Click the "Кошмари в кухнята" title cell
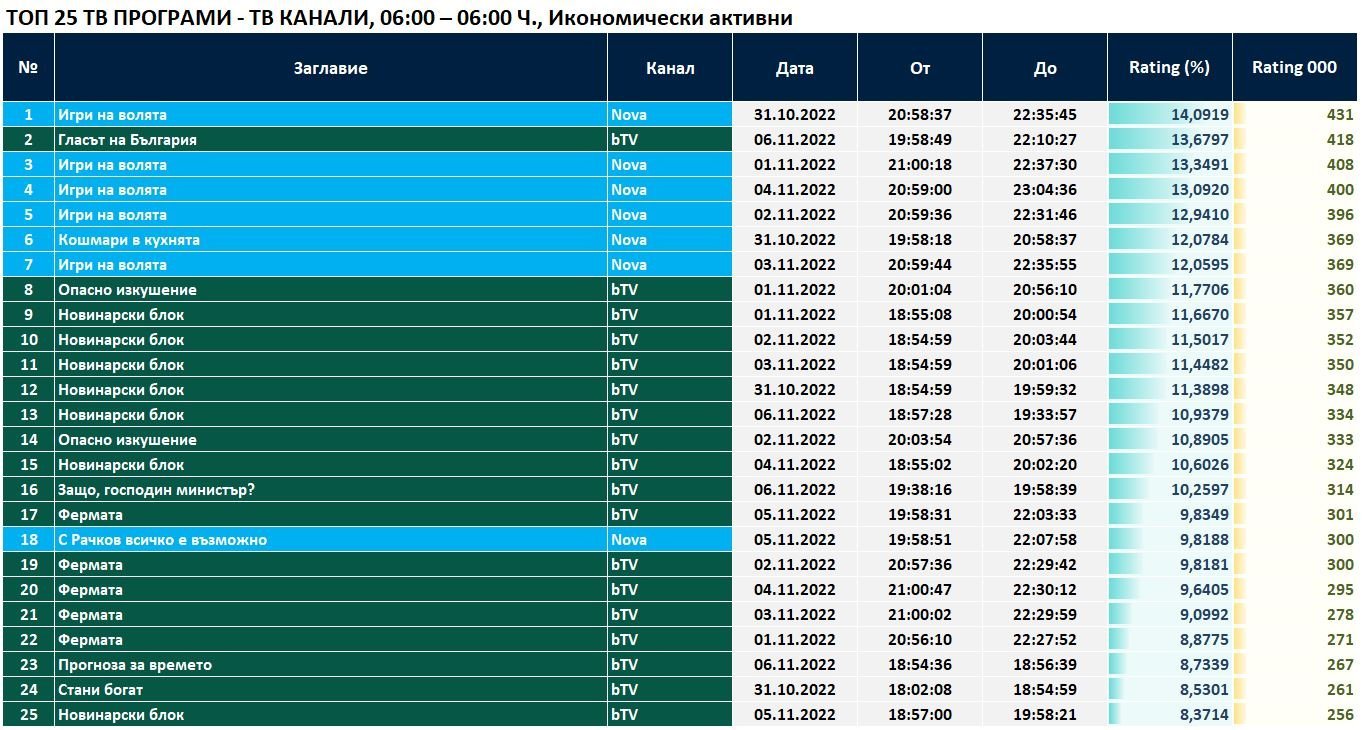 [x=129, y=240]
